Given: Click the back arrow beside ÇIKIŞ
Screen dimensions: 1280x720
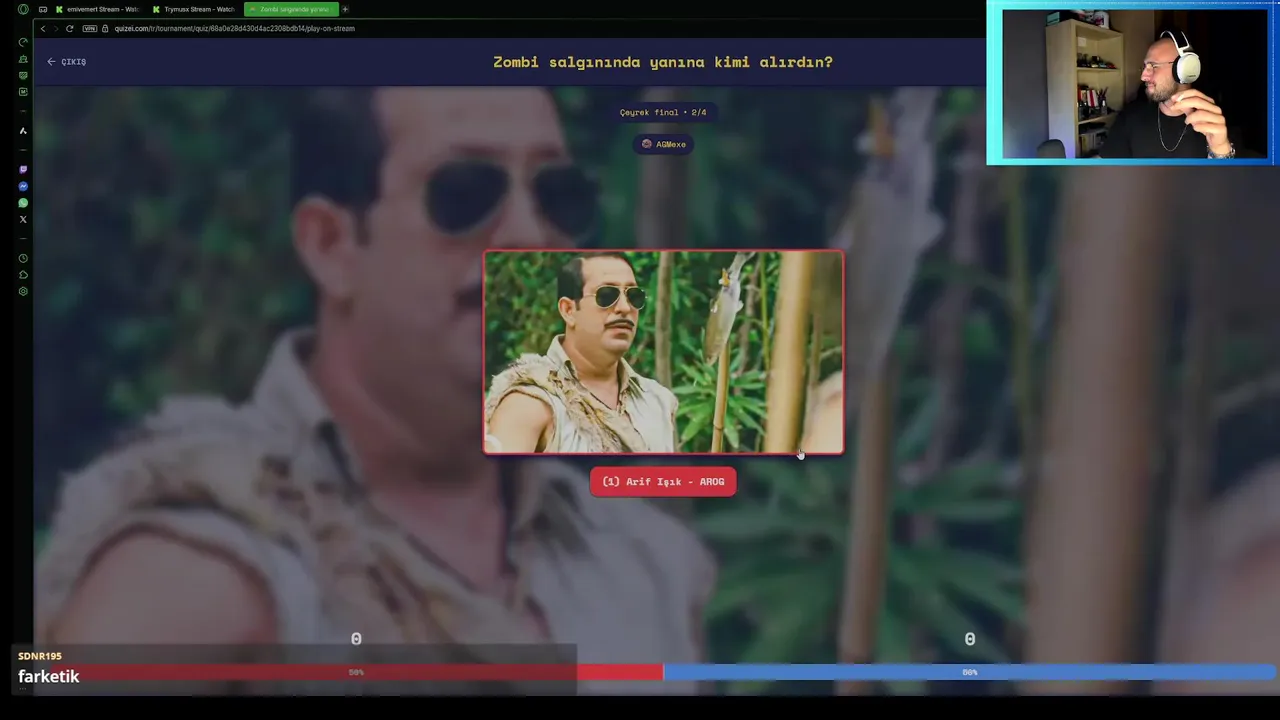Looking at the screenshot, I should (x=51, y=62).
